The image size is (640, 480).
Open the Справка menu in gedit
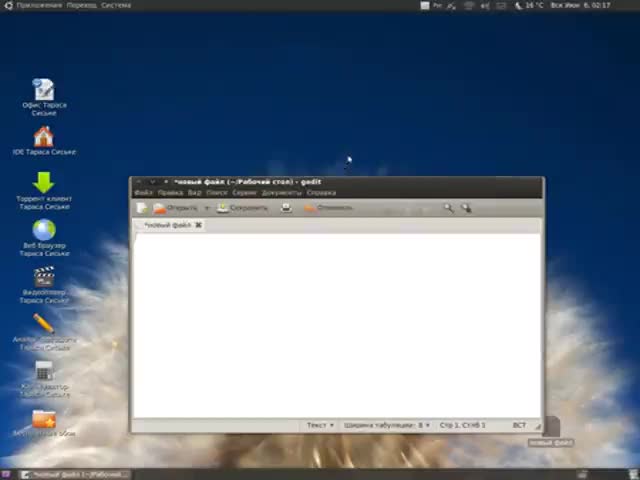(321, 192)
